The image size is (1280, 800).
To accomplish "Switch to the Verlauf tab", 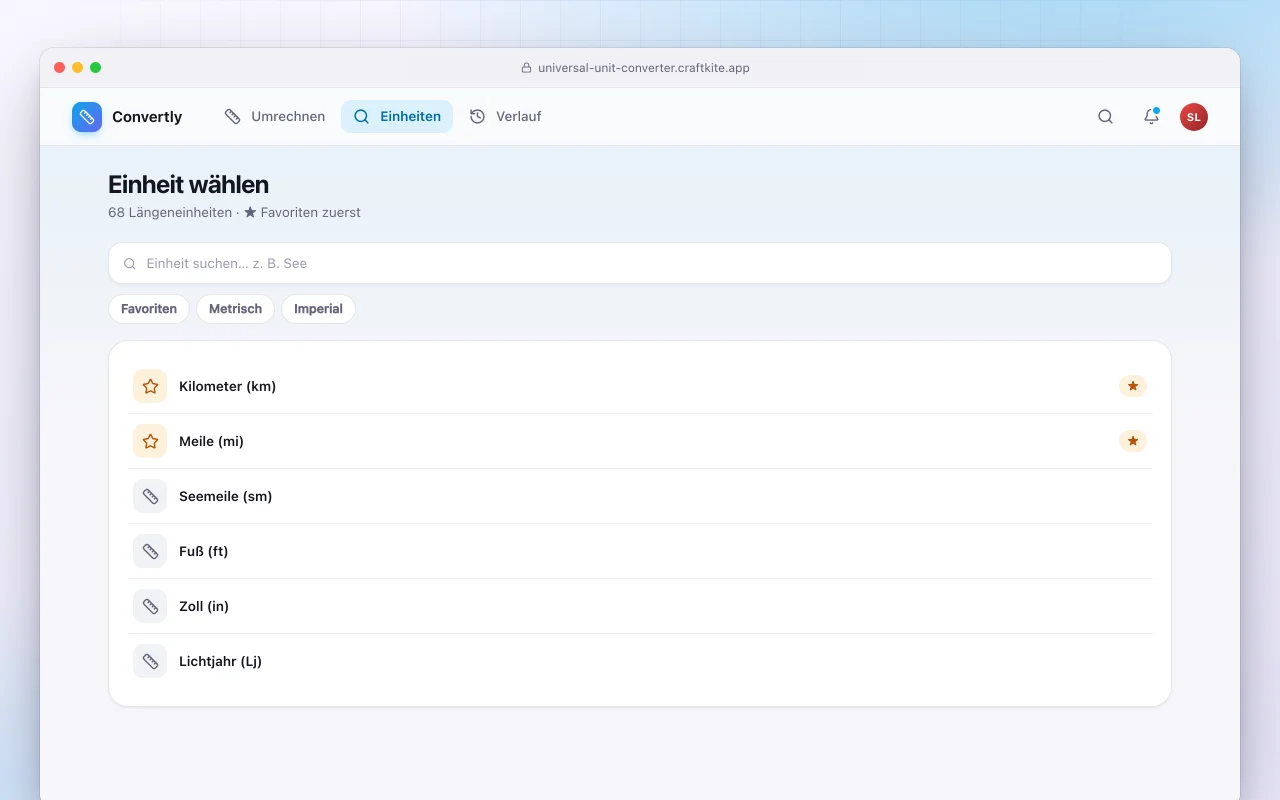I will (505, 117).
